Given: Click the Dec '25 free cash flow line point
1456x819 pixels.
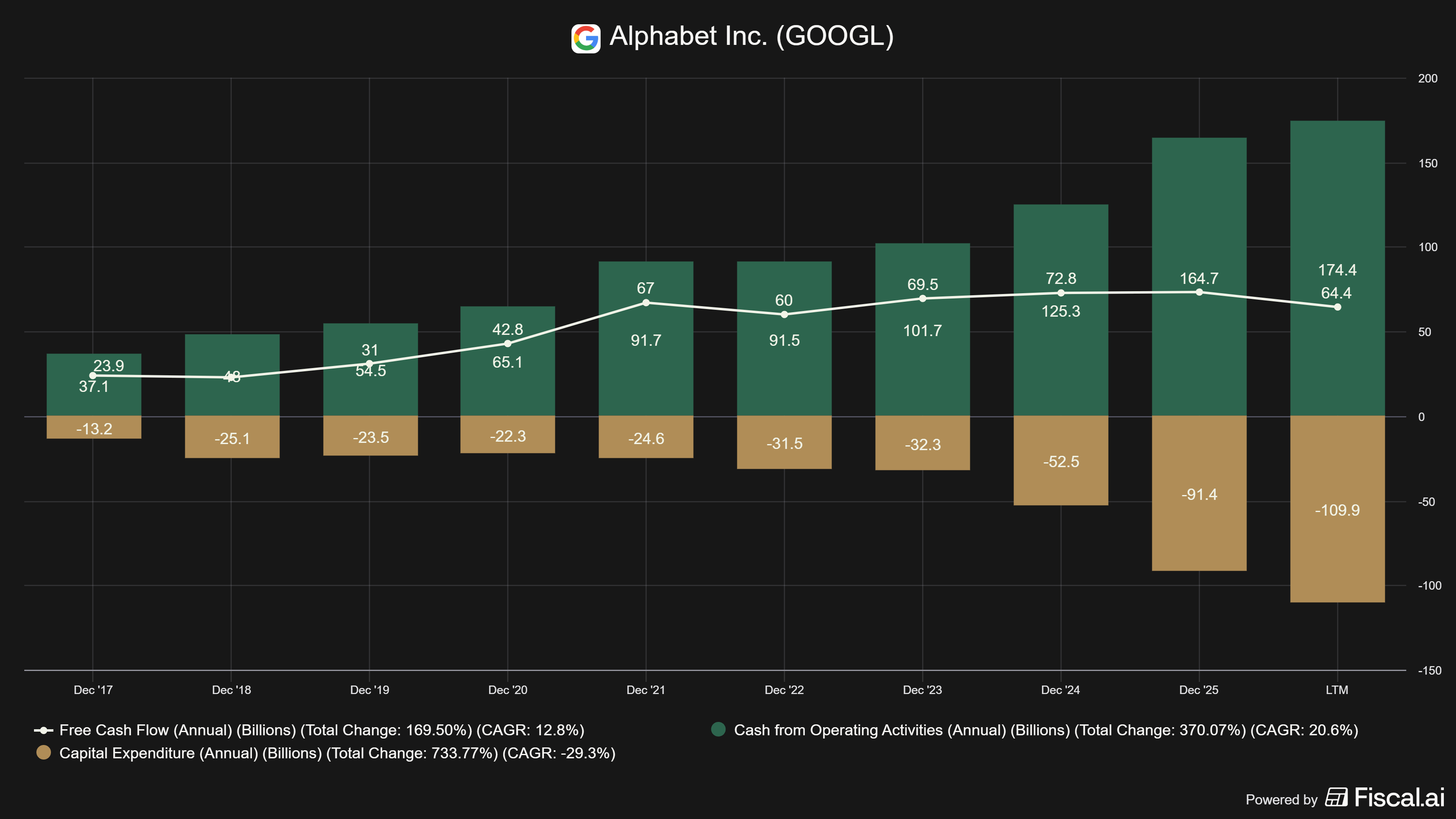Looking at the screenshot, I should [x=1200, y=292].
